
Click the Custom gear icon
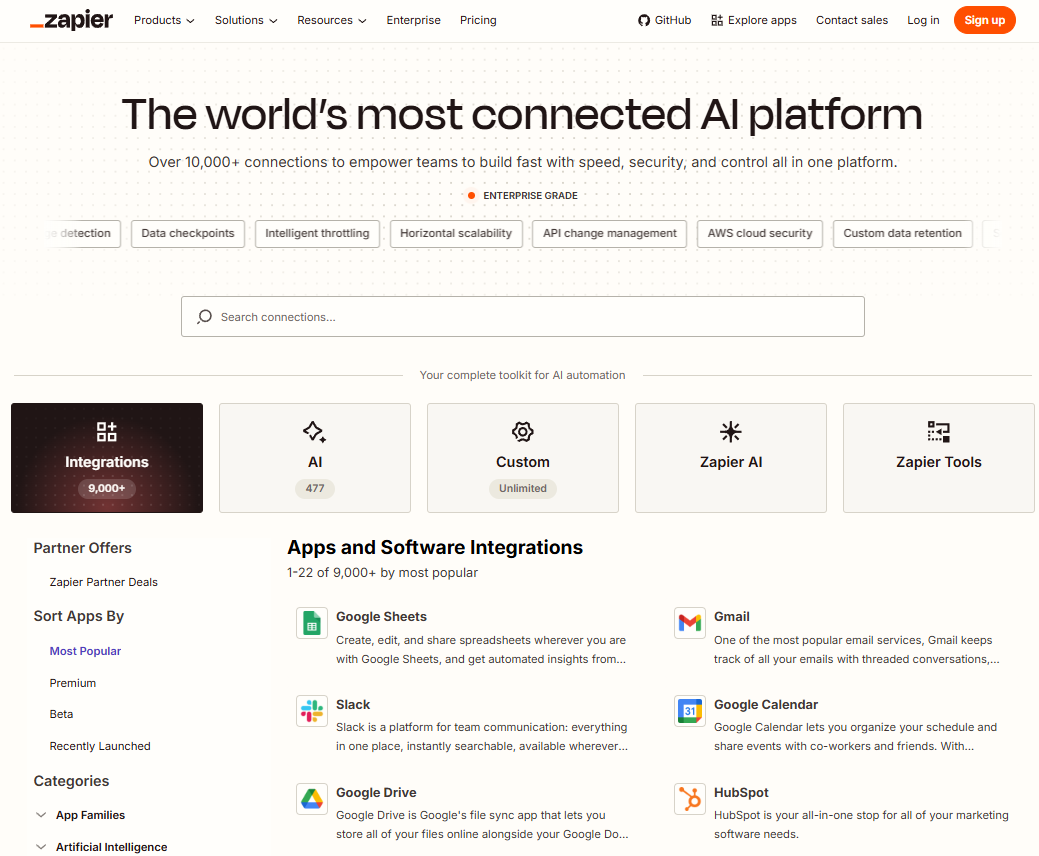coord(523,432)
